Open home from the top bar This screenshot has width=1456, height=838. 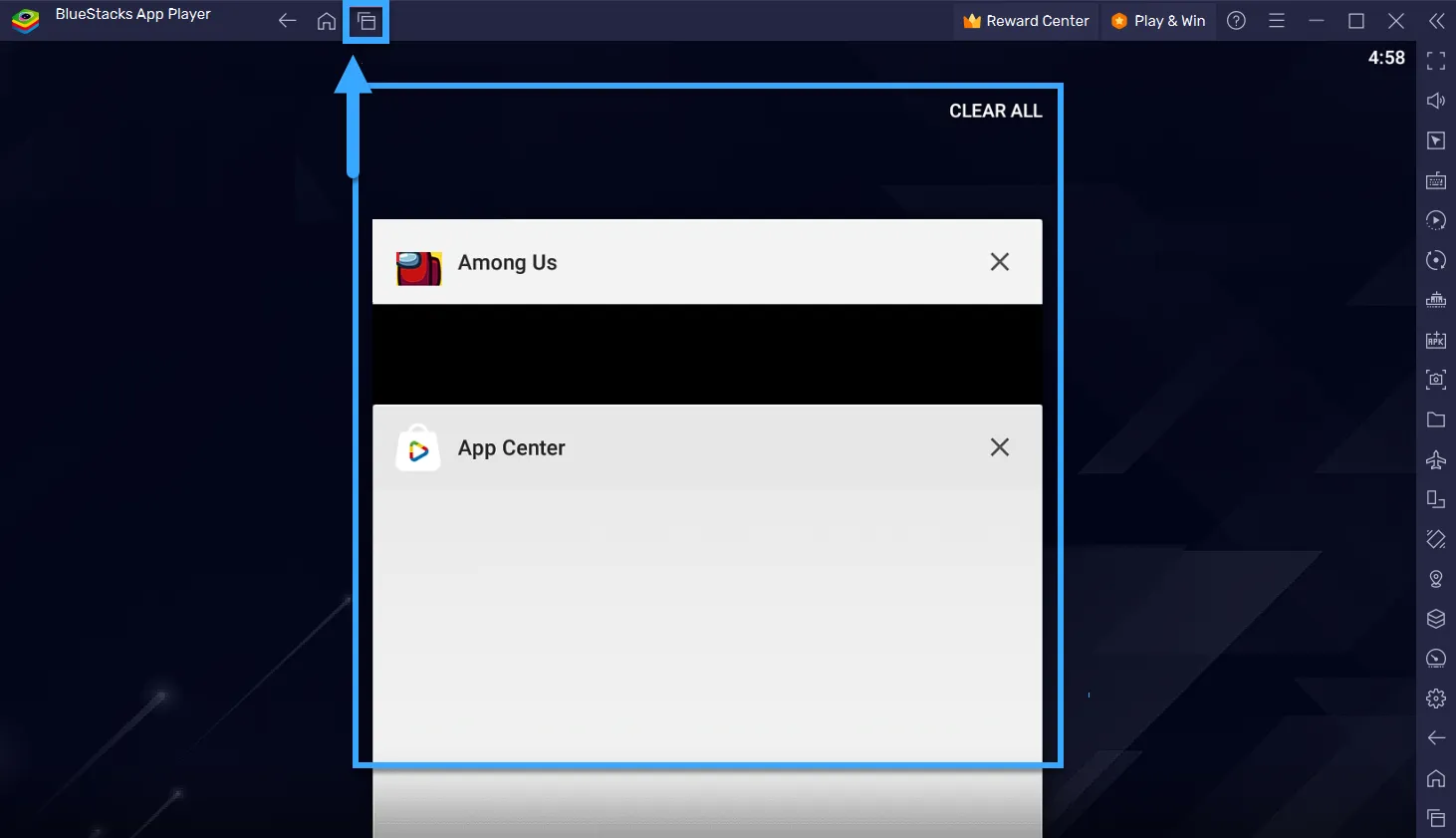click(x=327, y=21)
